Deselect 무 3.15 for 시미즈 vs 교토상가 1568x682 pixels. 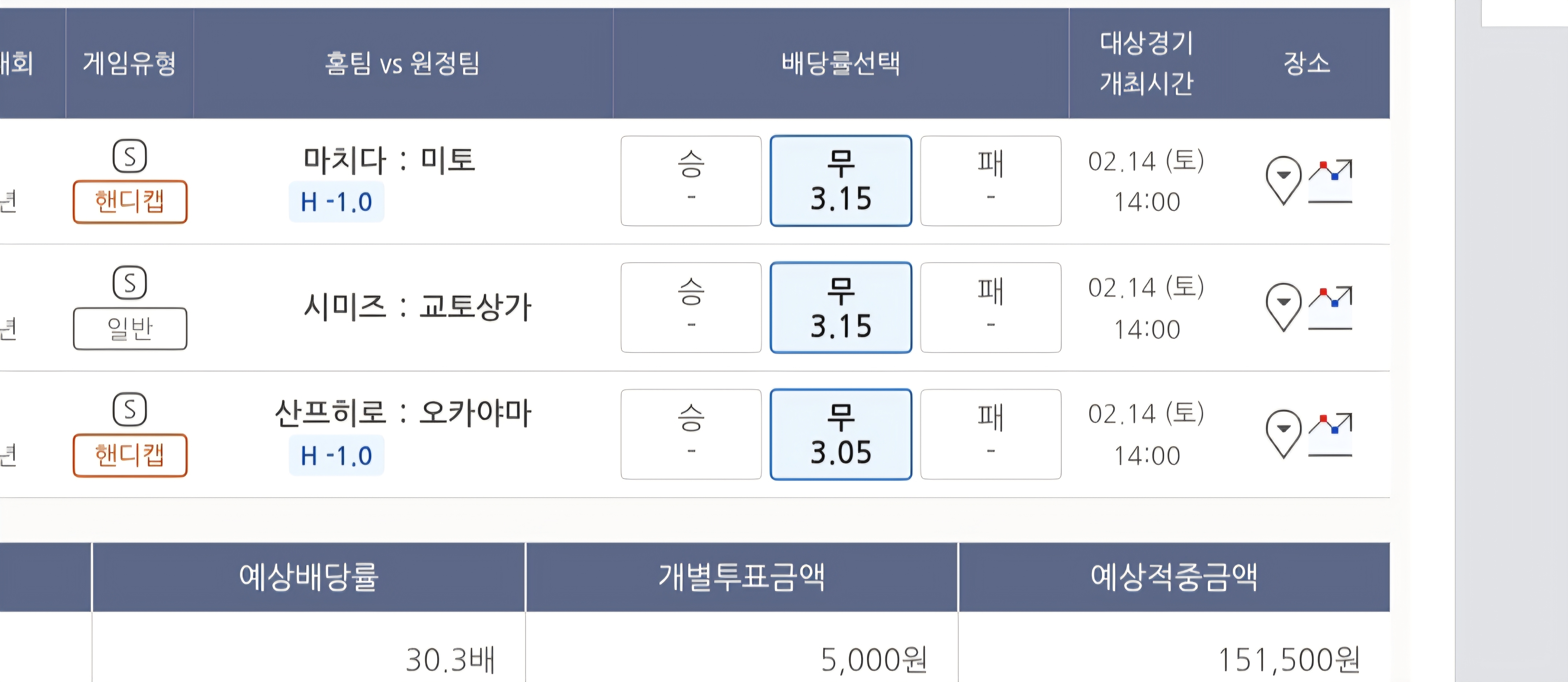click(x=841, y=307)
